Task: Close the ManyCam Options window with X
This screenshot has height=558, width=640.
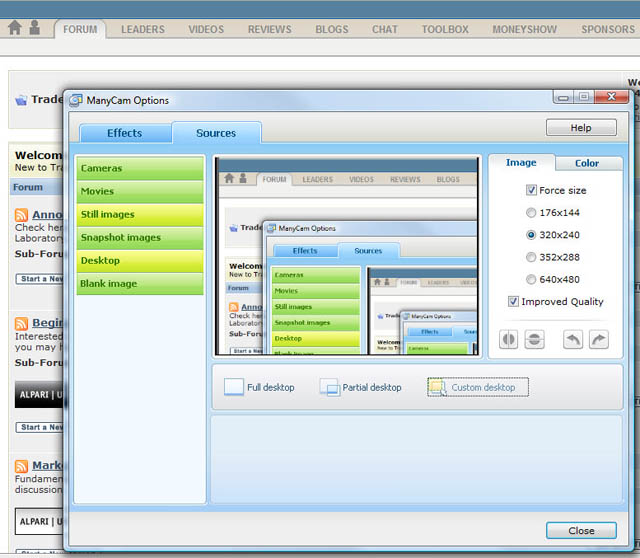Action: click(x=611, y=97)
